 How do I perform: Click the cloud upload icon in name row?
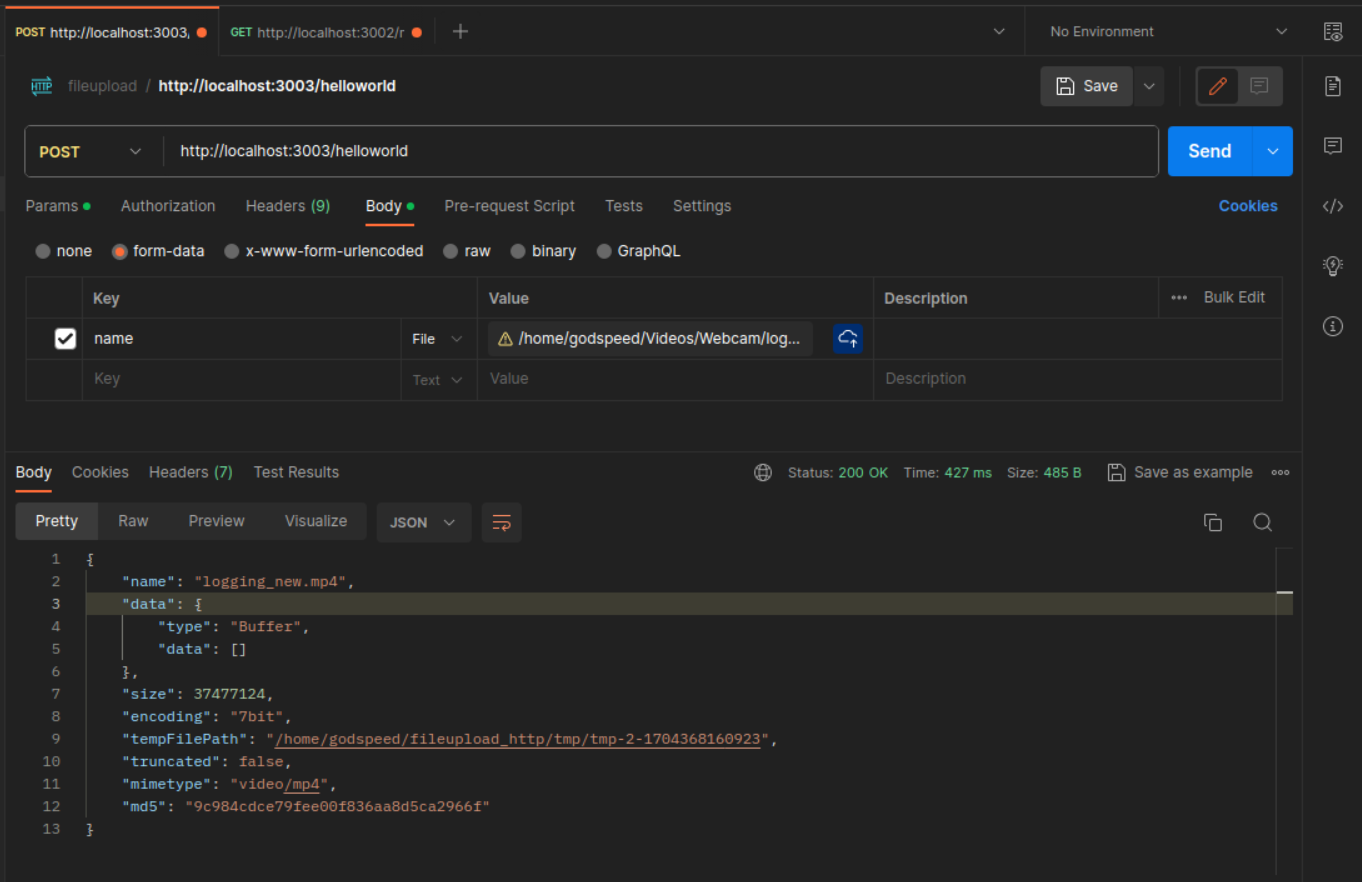click(x=848, y=338)
